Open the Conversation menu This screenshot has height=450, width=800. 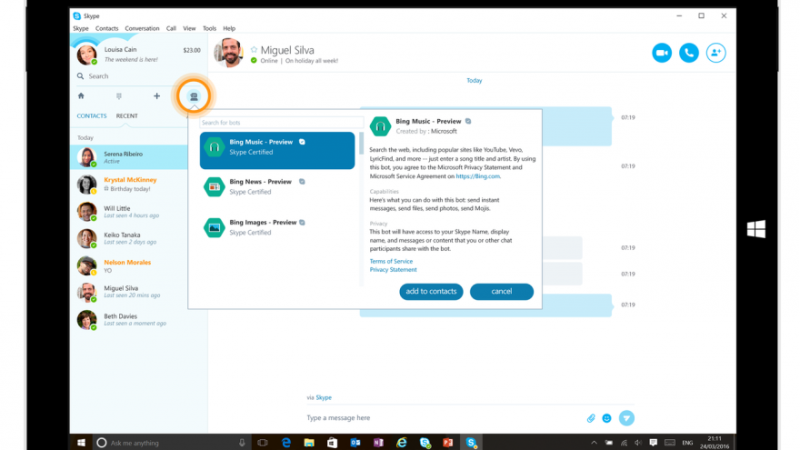141,28
